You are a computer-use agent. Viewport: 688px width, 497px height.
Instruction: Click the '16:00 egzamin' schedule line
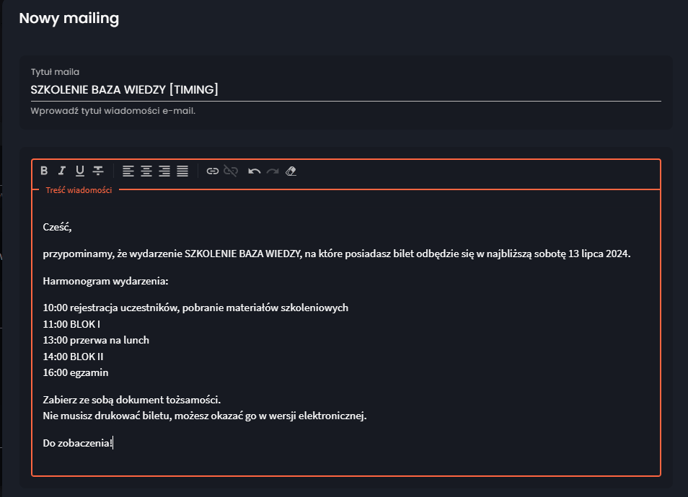(x=75, y=373)
